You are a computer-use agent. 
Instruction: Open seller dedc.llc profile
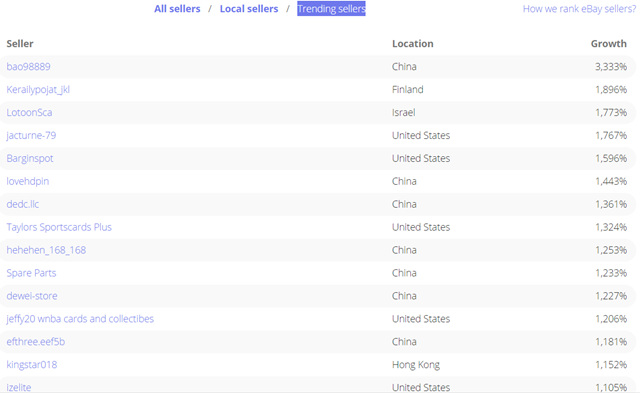(x=23, y=204)
